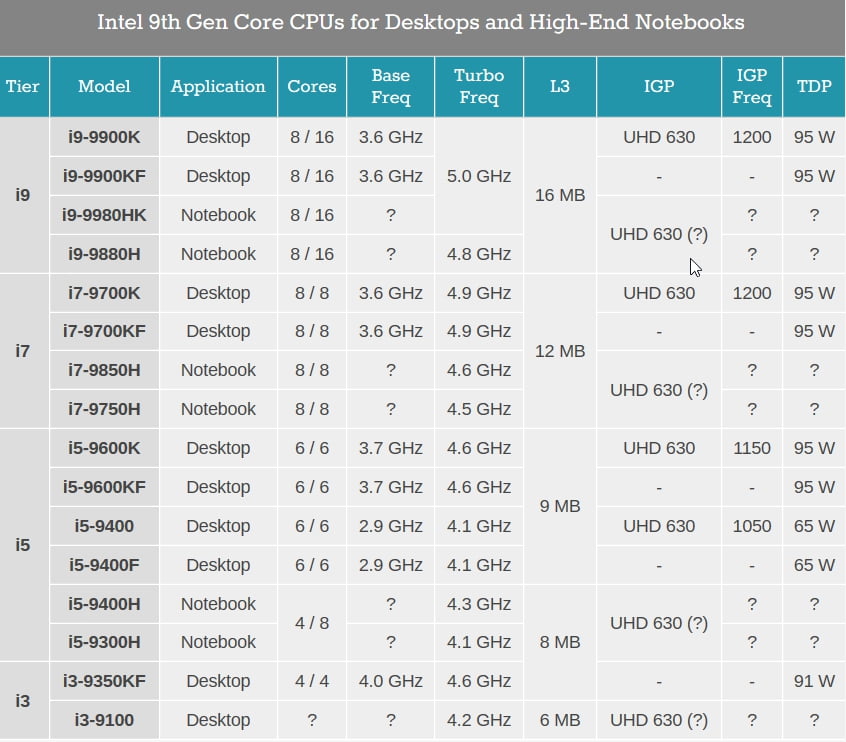Click the 91 W TDP cell for i3-9350KF

pyautogui.click(x=813, y=681)
